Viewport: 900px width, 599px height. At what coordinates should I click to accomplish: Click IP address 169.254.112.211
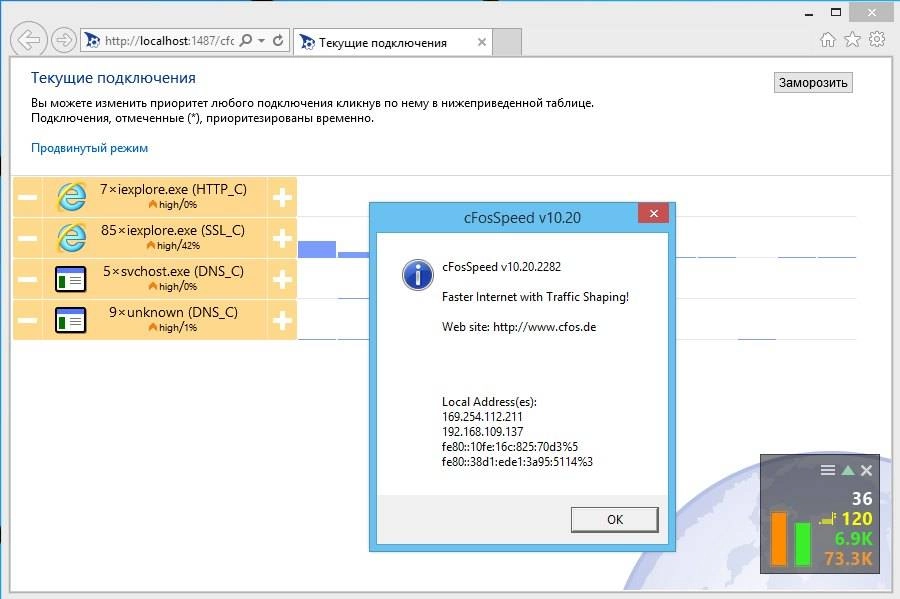point(482,417)
